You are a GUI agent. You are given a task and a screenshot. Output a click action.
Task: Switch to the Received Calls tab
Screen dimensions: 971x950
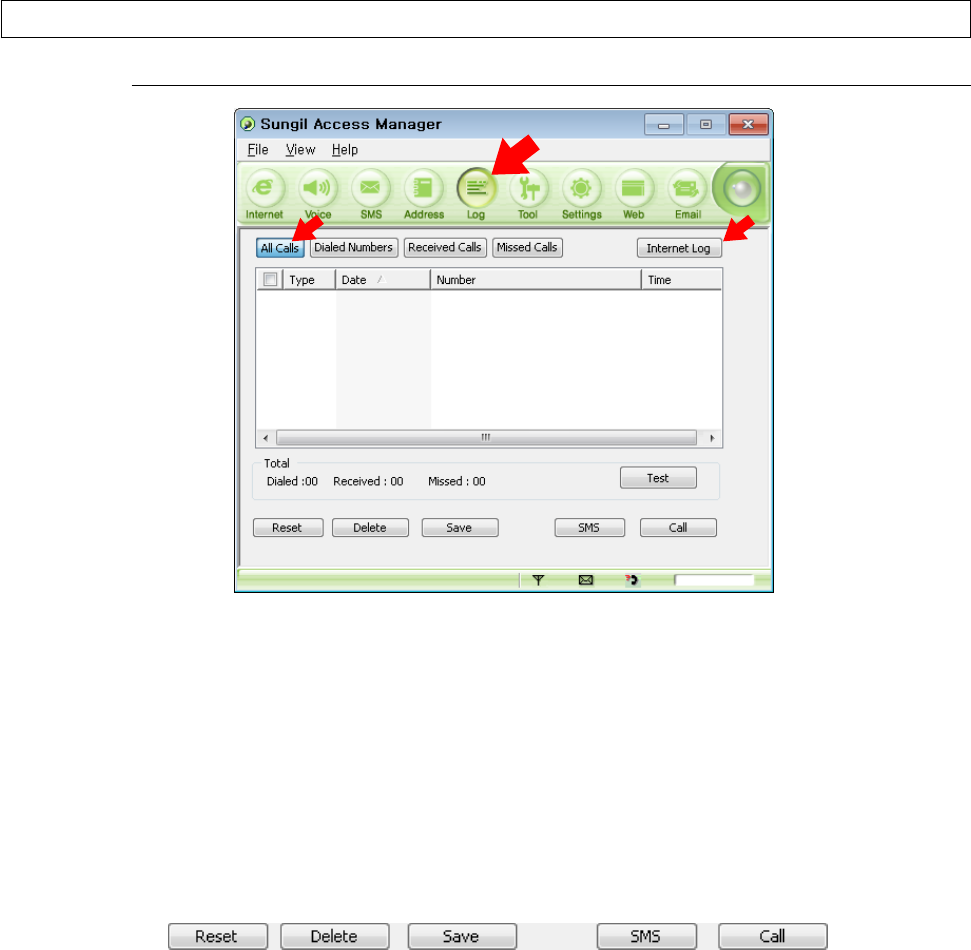click(445, 248)
